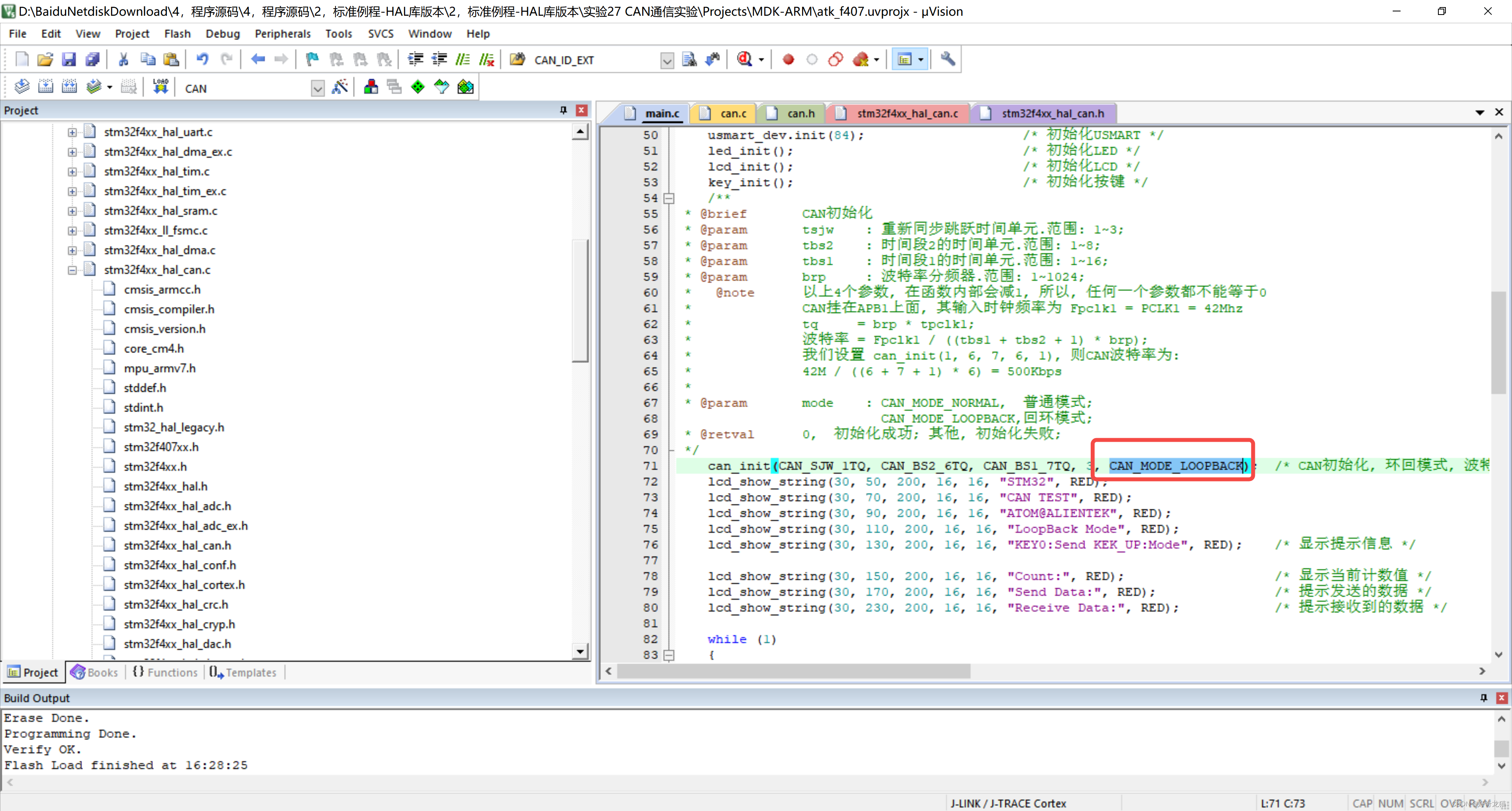Toggle pin on Build Output panel

[x=1483, y=698]
